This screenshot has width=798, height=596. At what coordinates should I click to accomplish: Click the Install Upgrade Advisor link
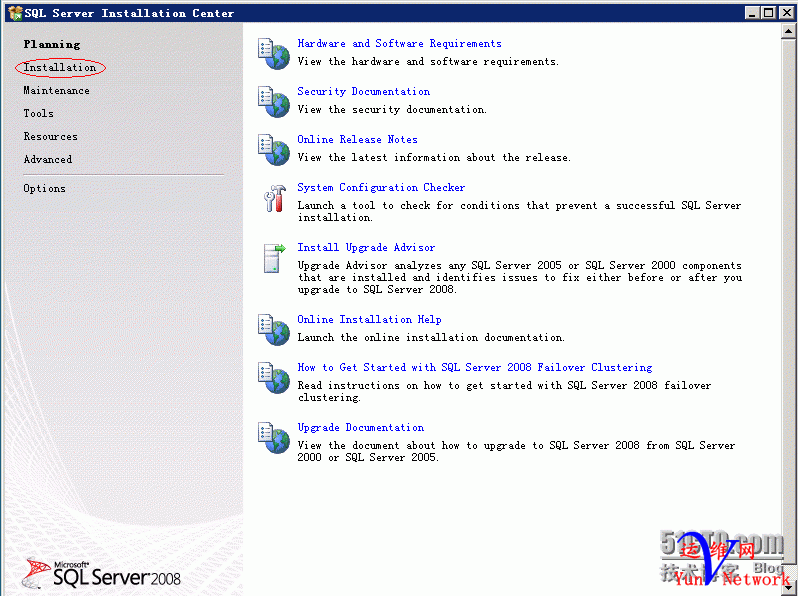pyautogui.click(x=366, y=247)
